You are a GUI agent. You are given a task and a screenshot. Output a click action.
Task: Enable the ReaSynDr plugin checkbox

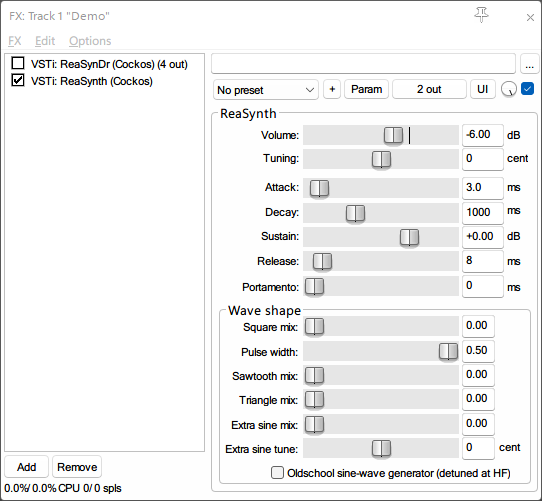coord(18,63)
